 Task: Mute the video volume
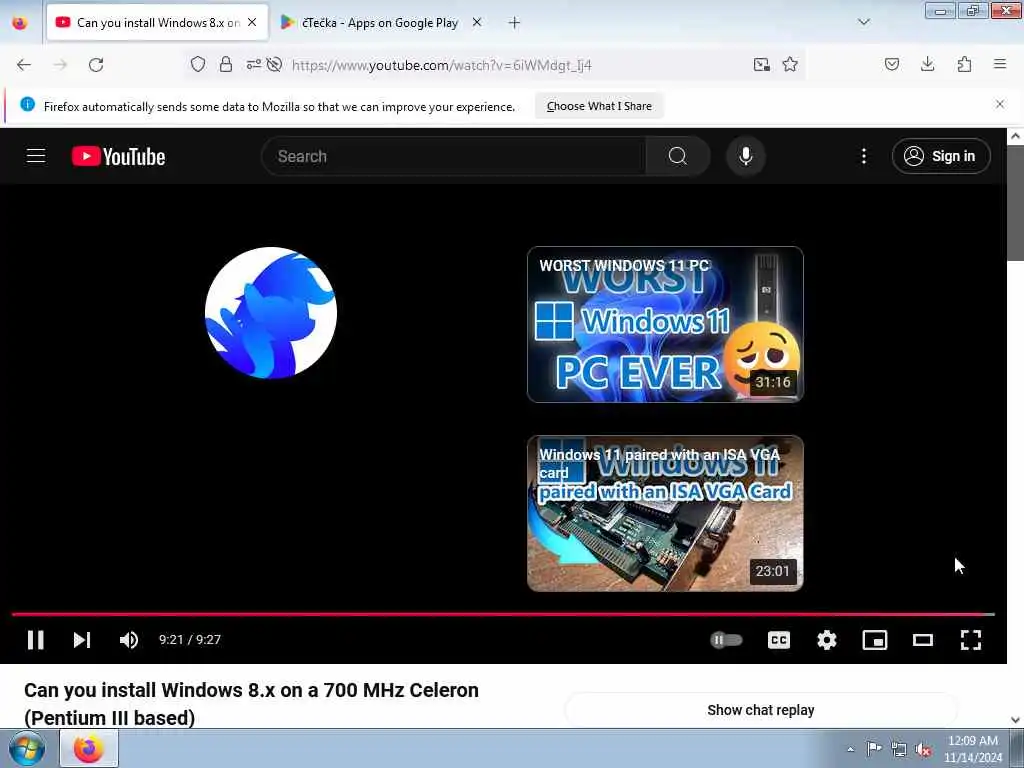click(x=129, y=640)
